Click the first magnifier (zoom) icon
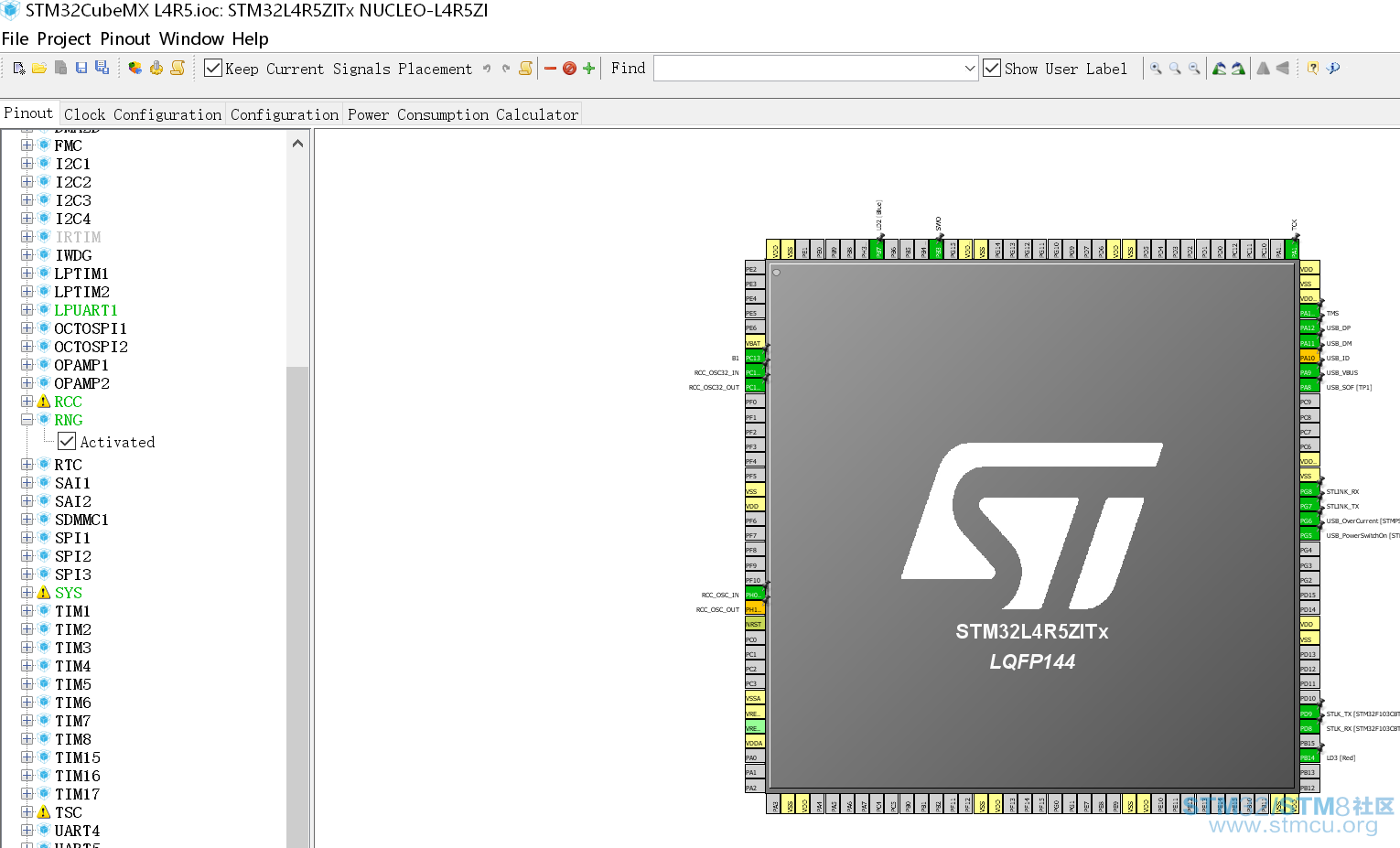 click(1157, 69)
